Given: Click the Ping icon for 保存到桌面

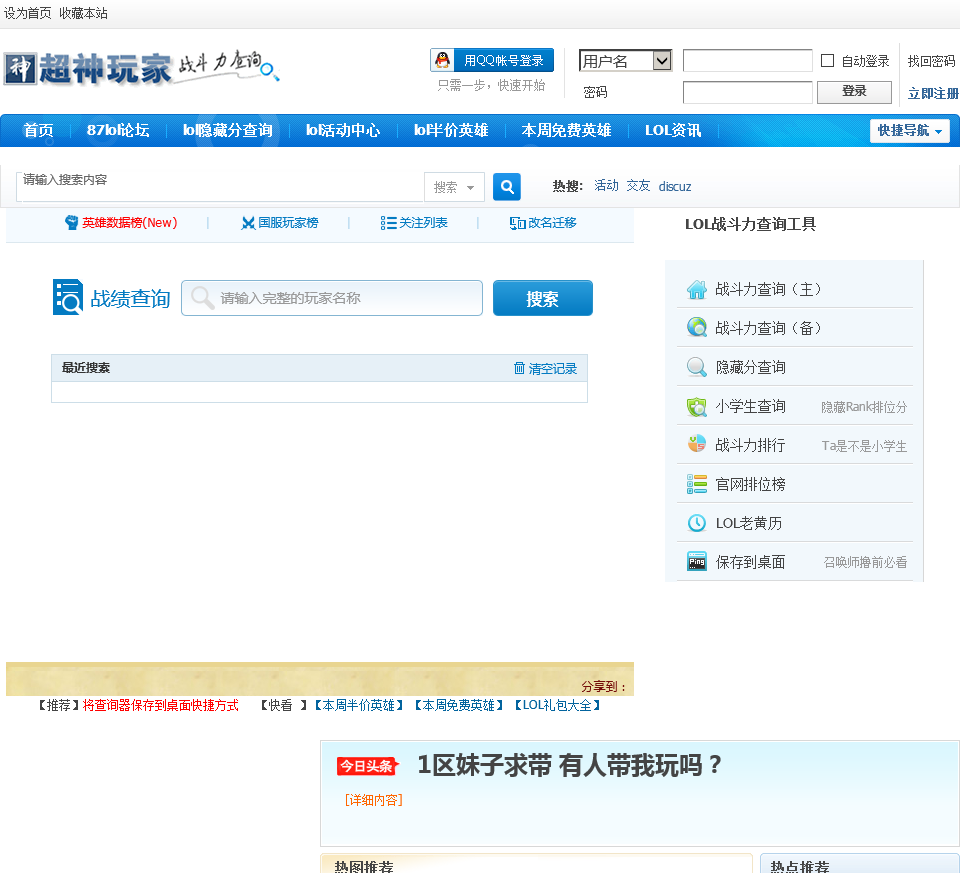Looking at the screenshot, I should coord(697,561).
